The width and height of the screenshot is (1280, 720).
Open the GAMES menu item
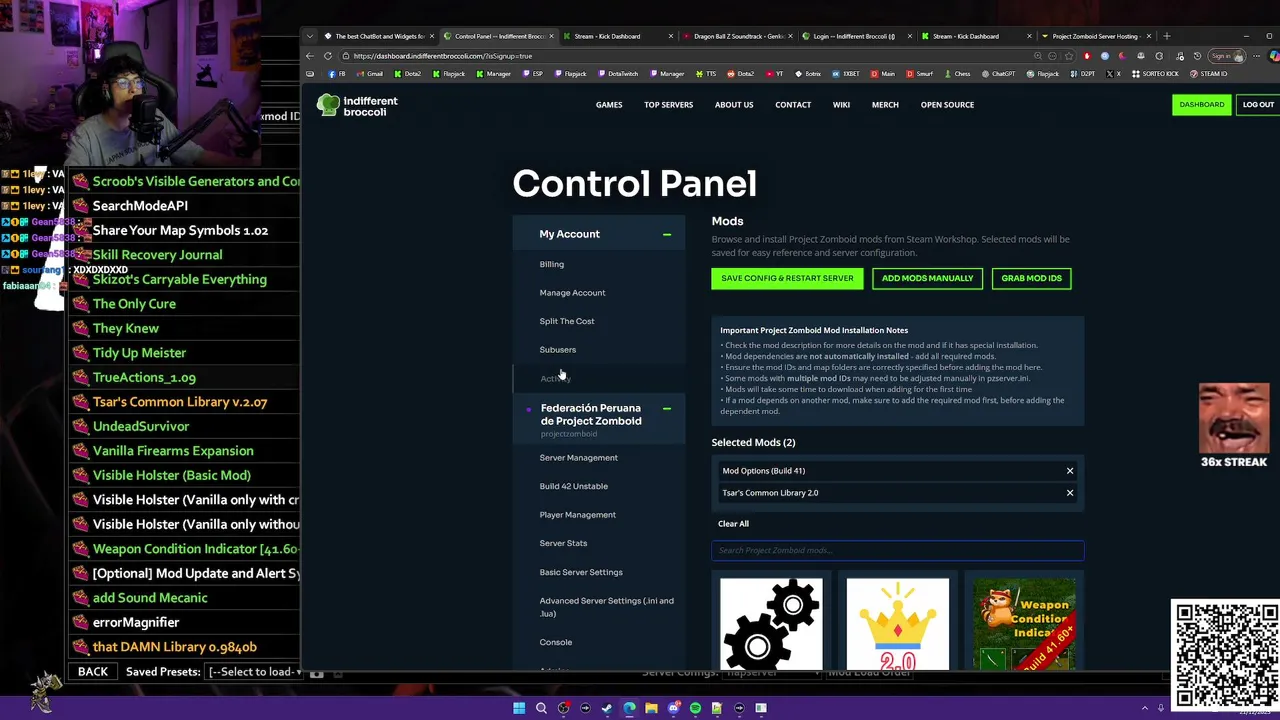[609, 105]
